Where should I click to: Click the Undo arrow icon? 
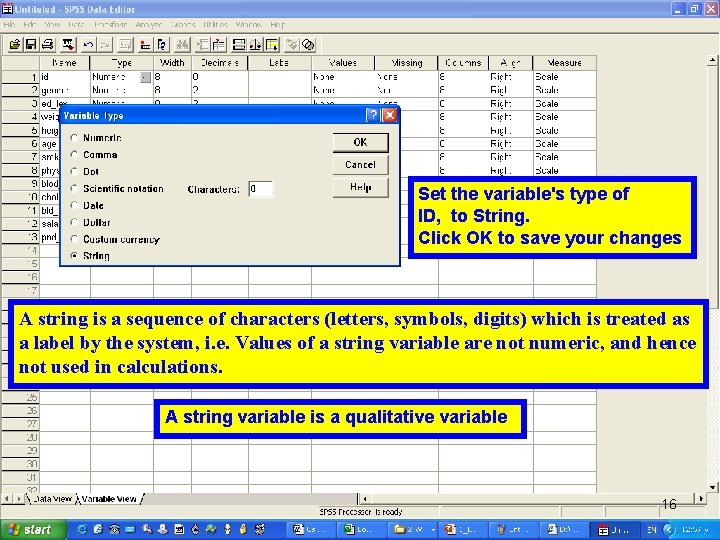click(x=88, y=45)
